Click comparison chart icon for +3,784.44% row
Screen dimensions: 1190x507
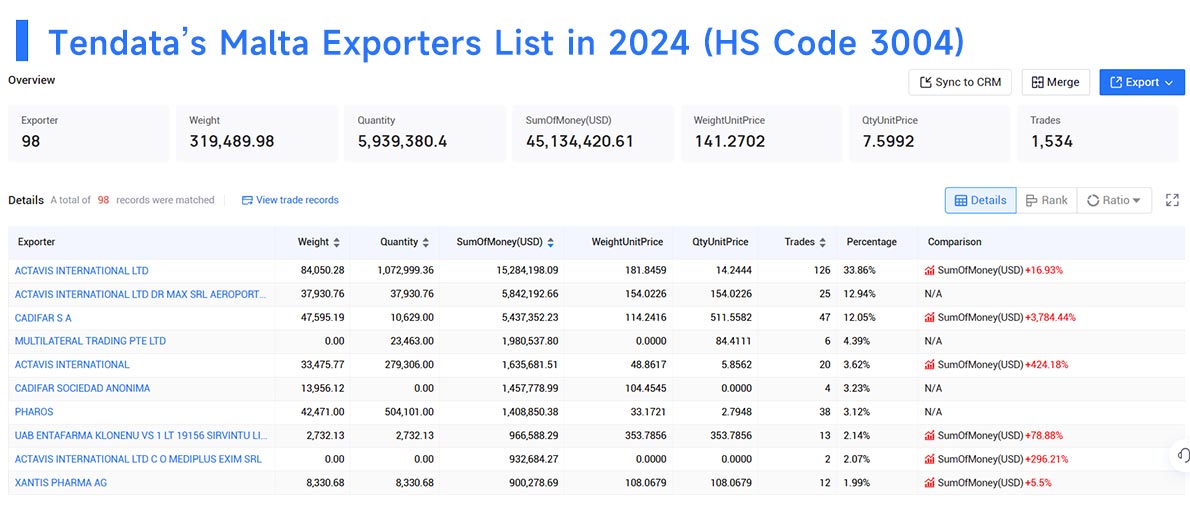click(930, 317)
